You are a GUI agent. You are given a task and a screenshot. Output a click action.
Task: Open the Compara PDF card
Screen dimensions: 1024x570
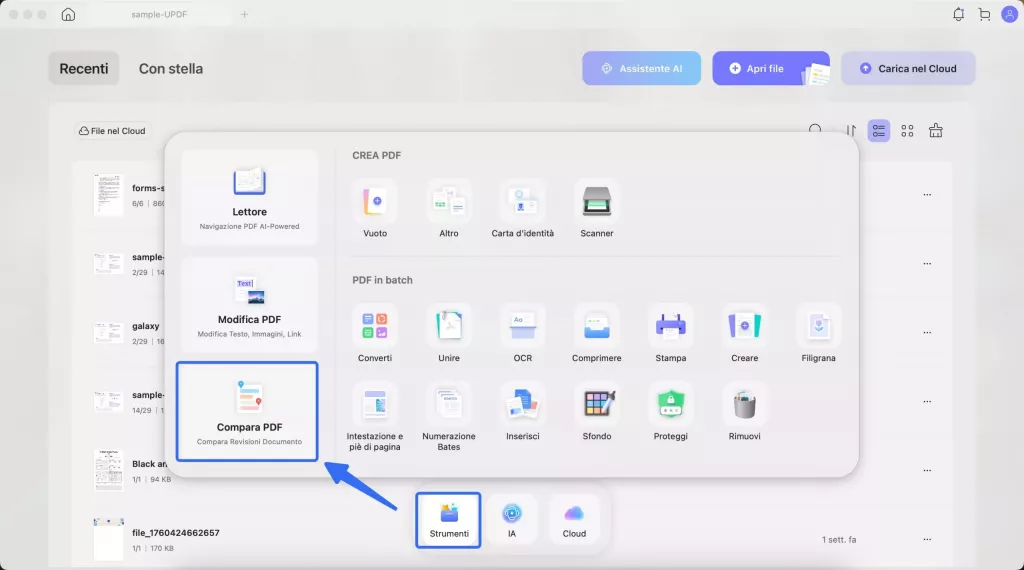tap(247, 411)
